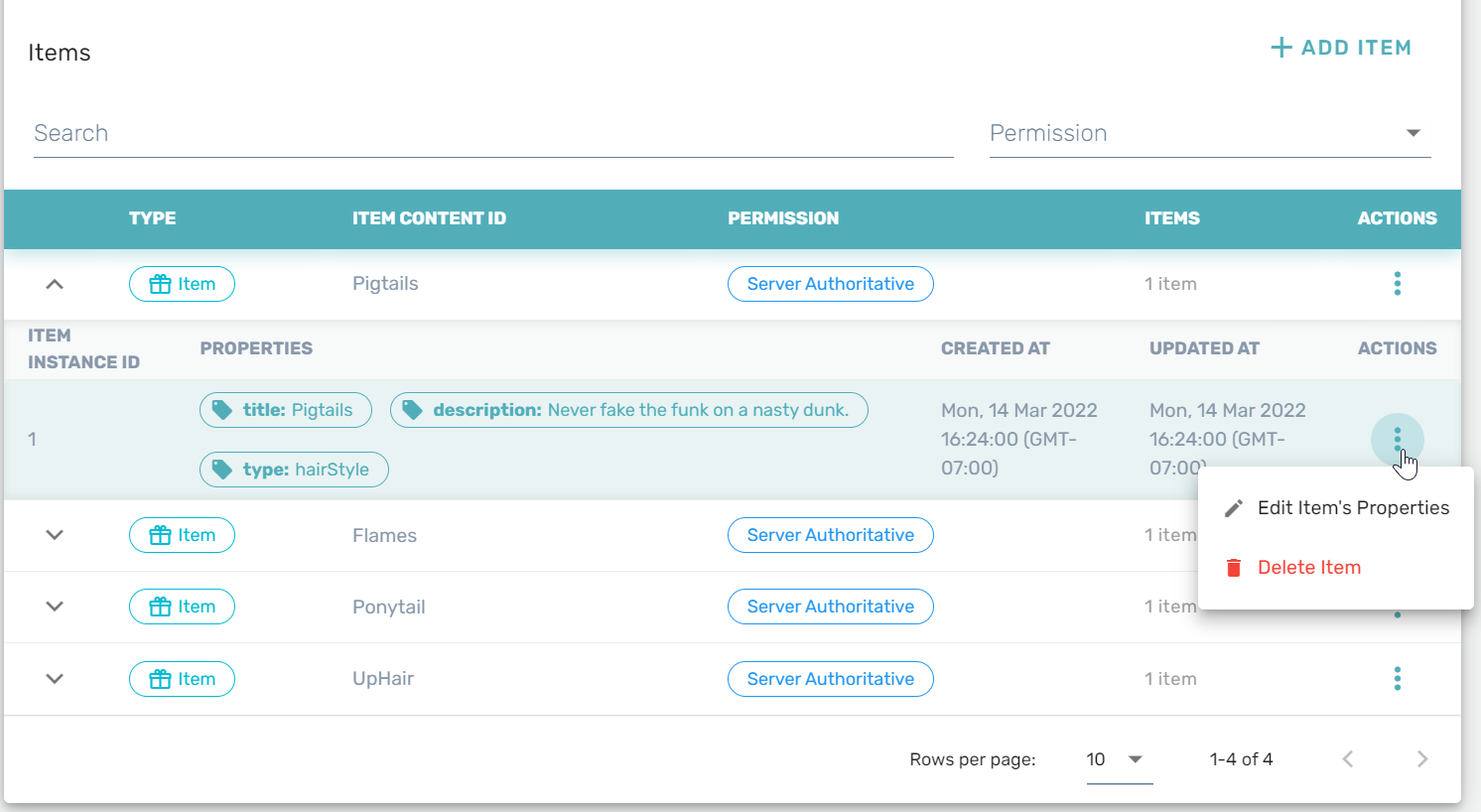Viewport: 1481px width, 812px height.
Task: Expand the UpHair row
Action: 55,679
